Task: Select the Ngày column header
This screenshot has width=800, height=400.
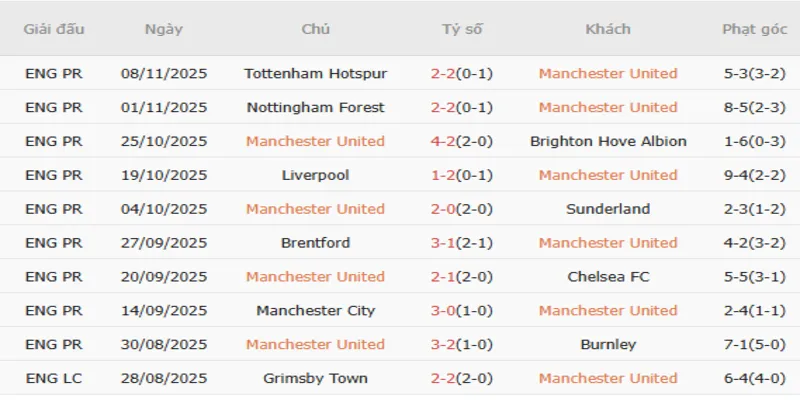Action: (x=164, y=29)
